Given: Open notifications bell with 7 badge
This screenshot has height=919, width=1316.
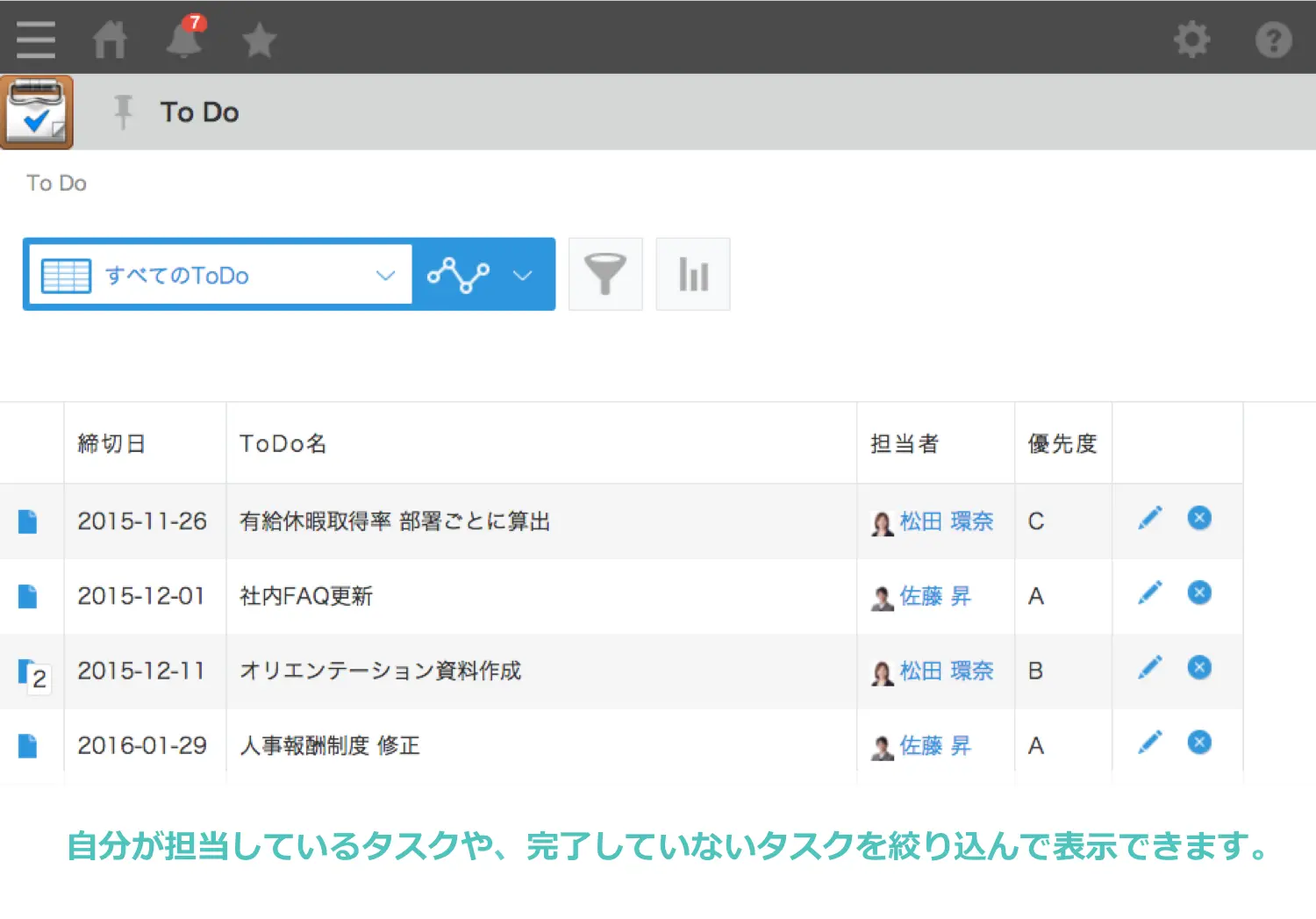Looking at the screenshot, I should tap(184, 38).
